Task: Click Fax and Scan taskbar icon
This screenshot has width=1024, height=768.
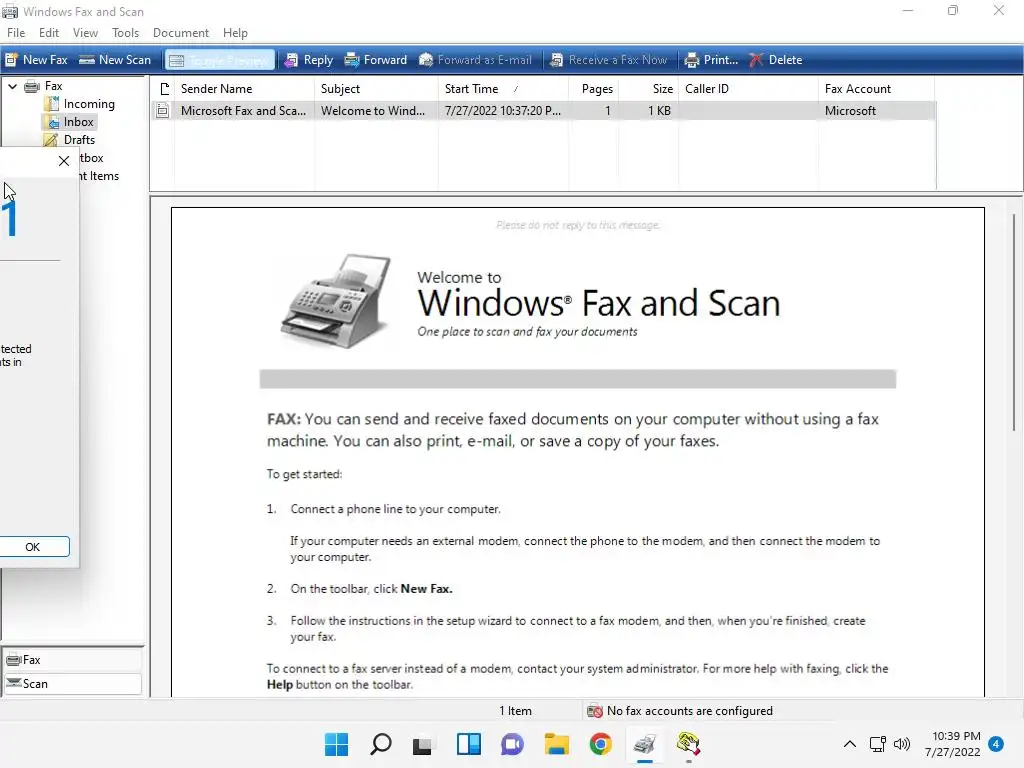Action: click(x=645, y=744)
